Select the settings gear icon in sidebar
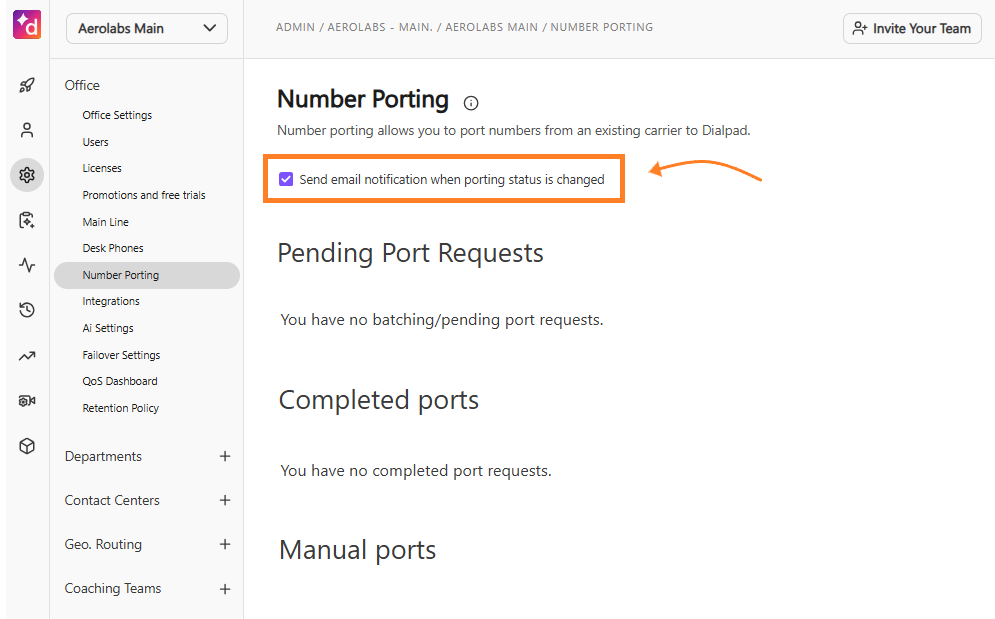This screenshot has height=619, width=995. 27,175
